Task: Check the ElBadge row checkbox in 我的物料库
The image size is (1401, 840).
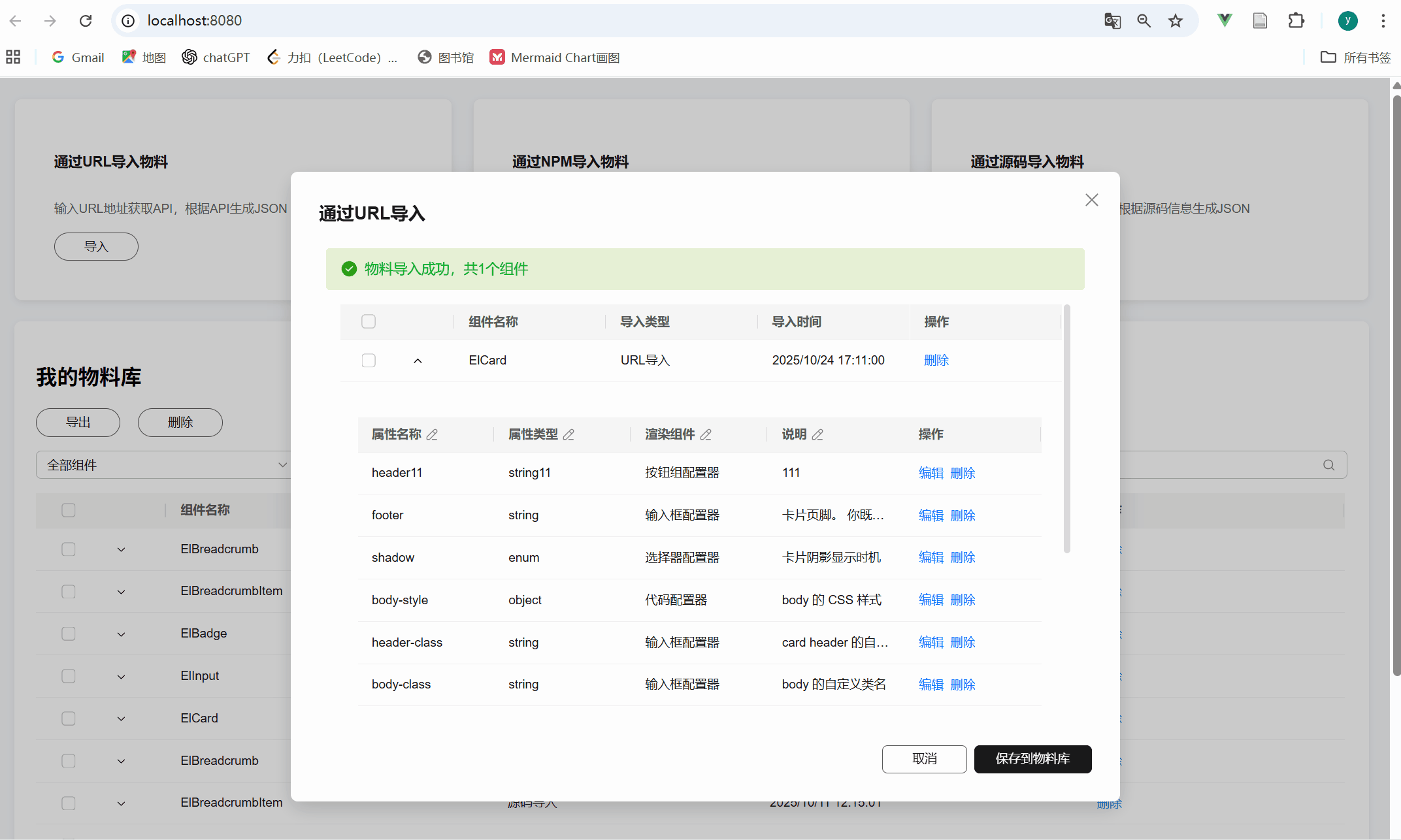Action: pos(69,634)
